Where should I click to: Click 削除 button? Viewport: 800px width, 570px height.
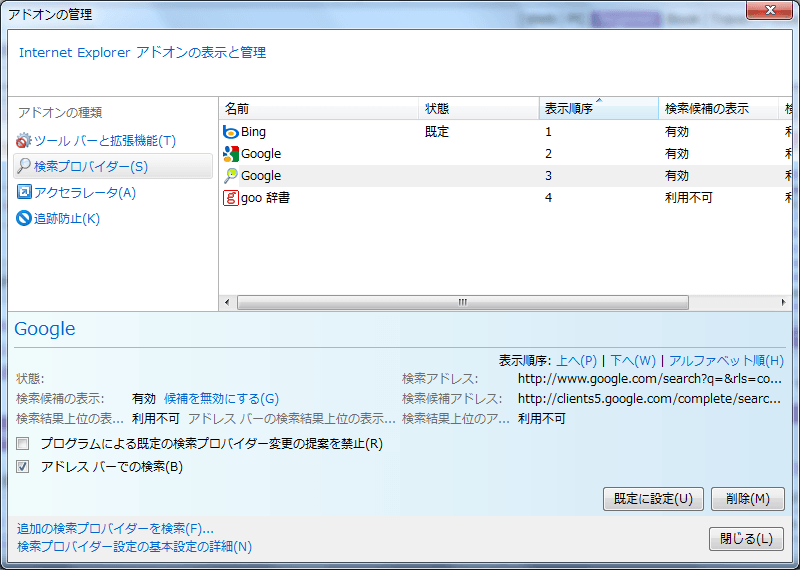(x=747, y=499)
